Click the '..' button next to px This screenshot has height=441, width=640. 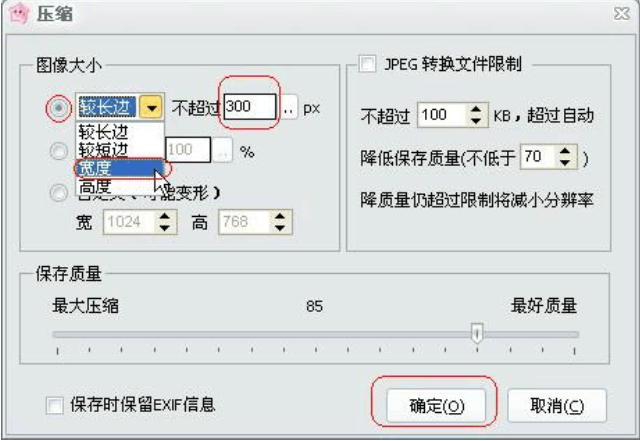click(x=289, y=107)
